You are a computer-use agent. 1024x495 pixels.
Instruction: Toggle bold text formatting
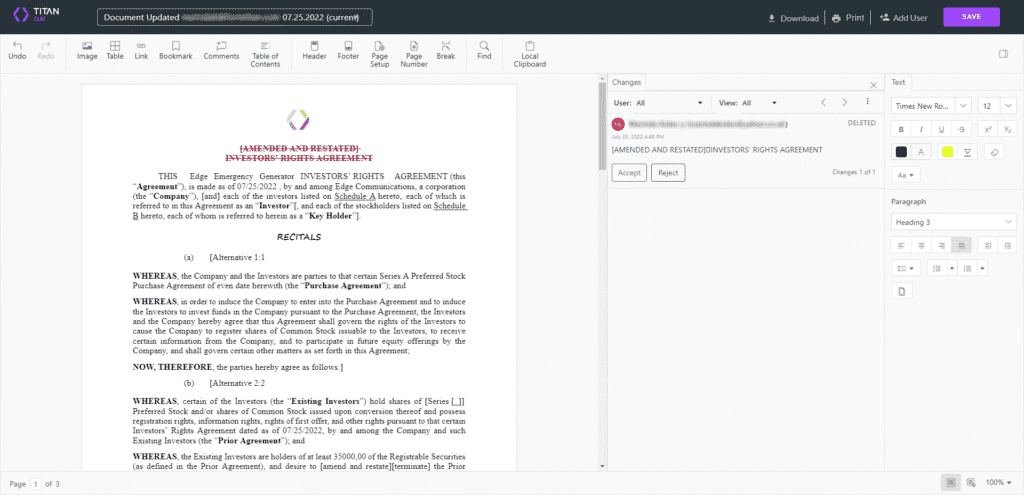point(901,129)
